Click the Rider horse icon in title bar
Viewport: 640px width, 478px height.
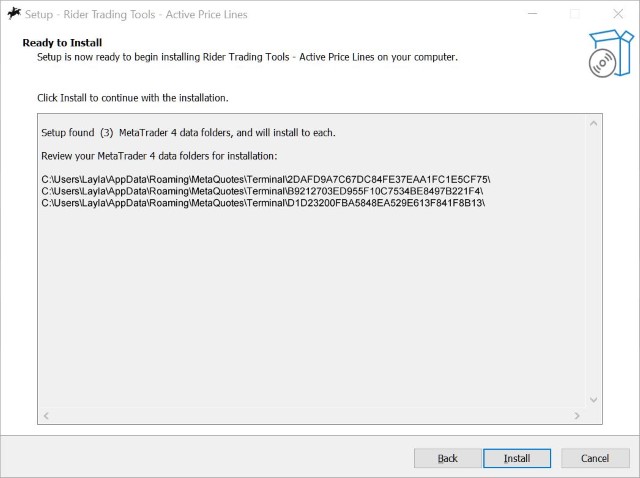tap(13, 14)
